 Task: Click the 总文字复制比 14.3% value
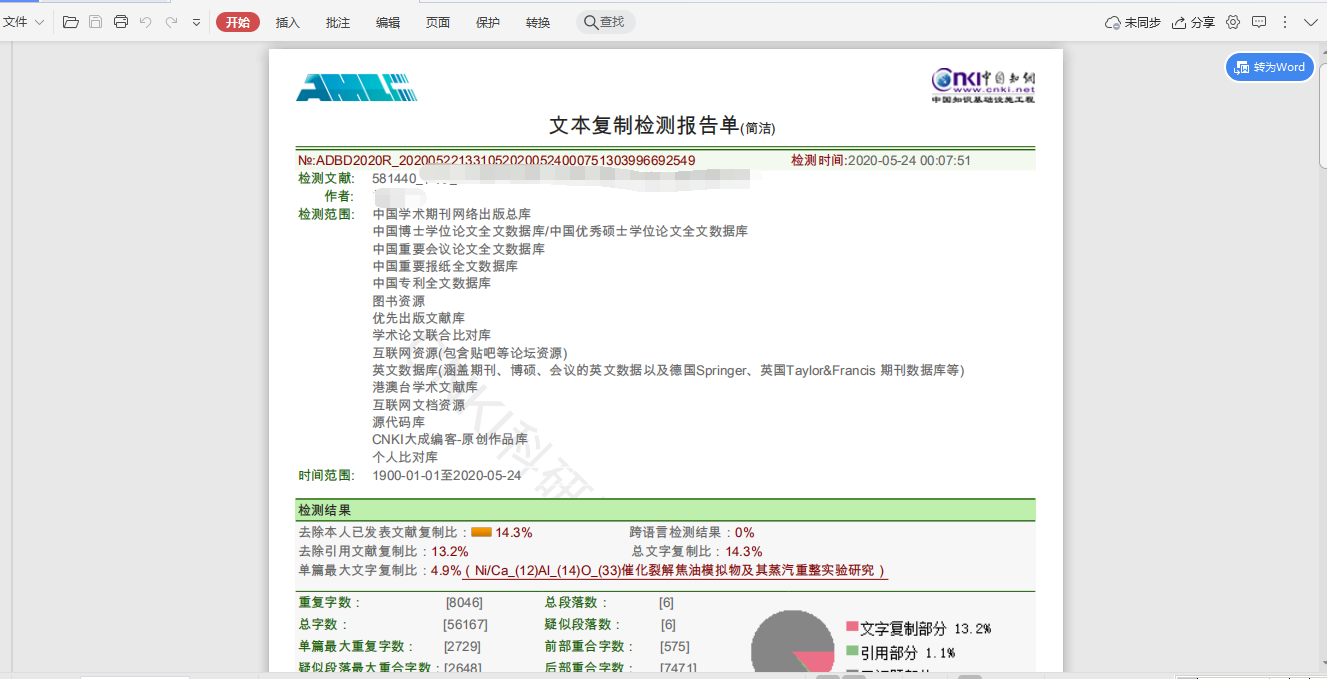[744, 551]
